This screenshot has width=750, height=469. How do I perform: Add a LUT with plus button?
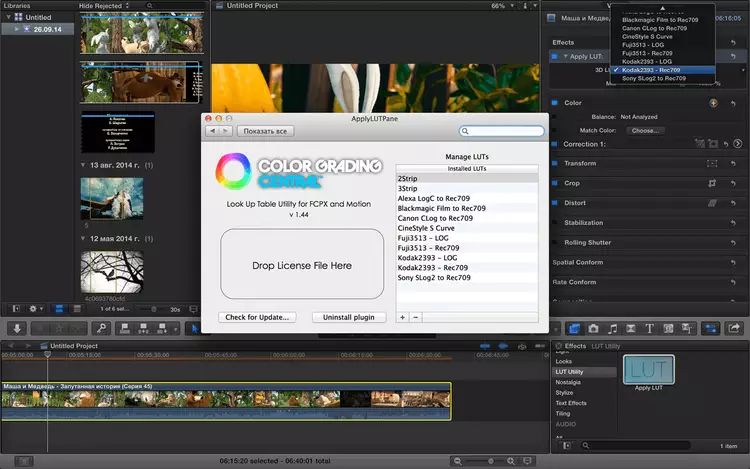point(402,317)
